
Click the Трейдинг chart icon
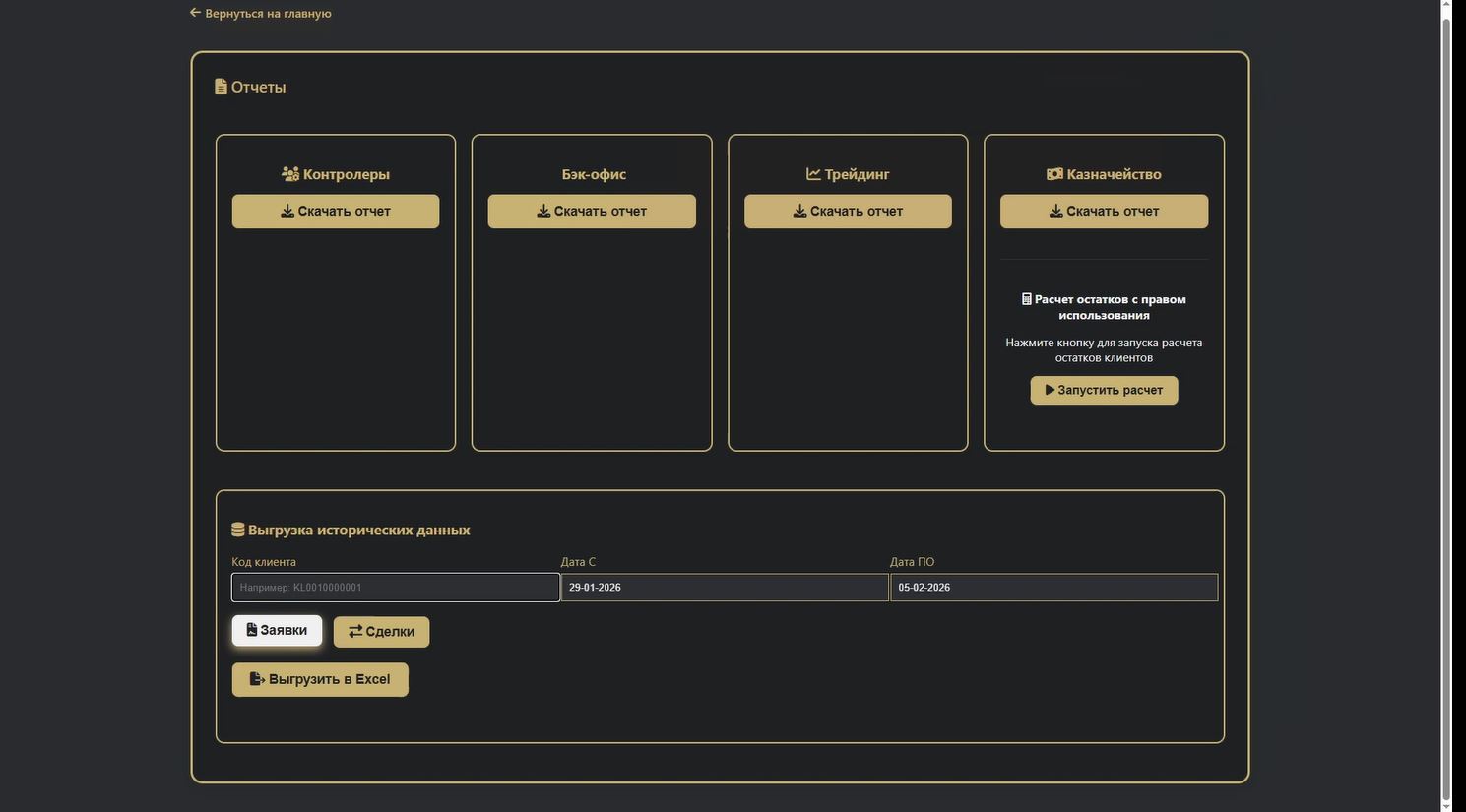[813, 174]
